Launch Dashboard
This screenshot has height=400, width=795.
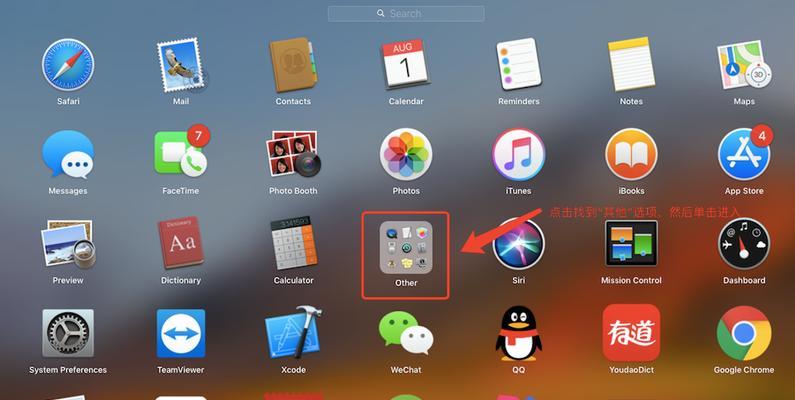[744, 243]
